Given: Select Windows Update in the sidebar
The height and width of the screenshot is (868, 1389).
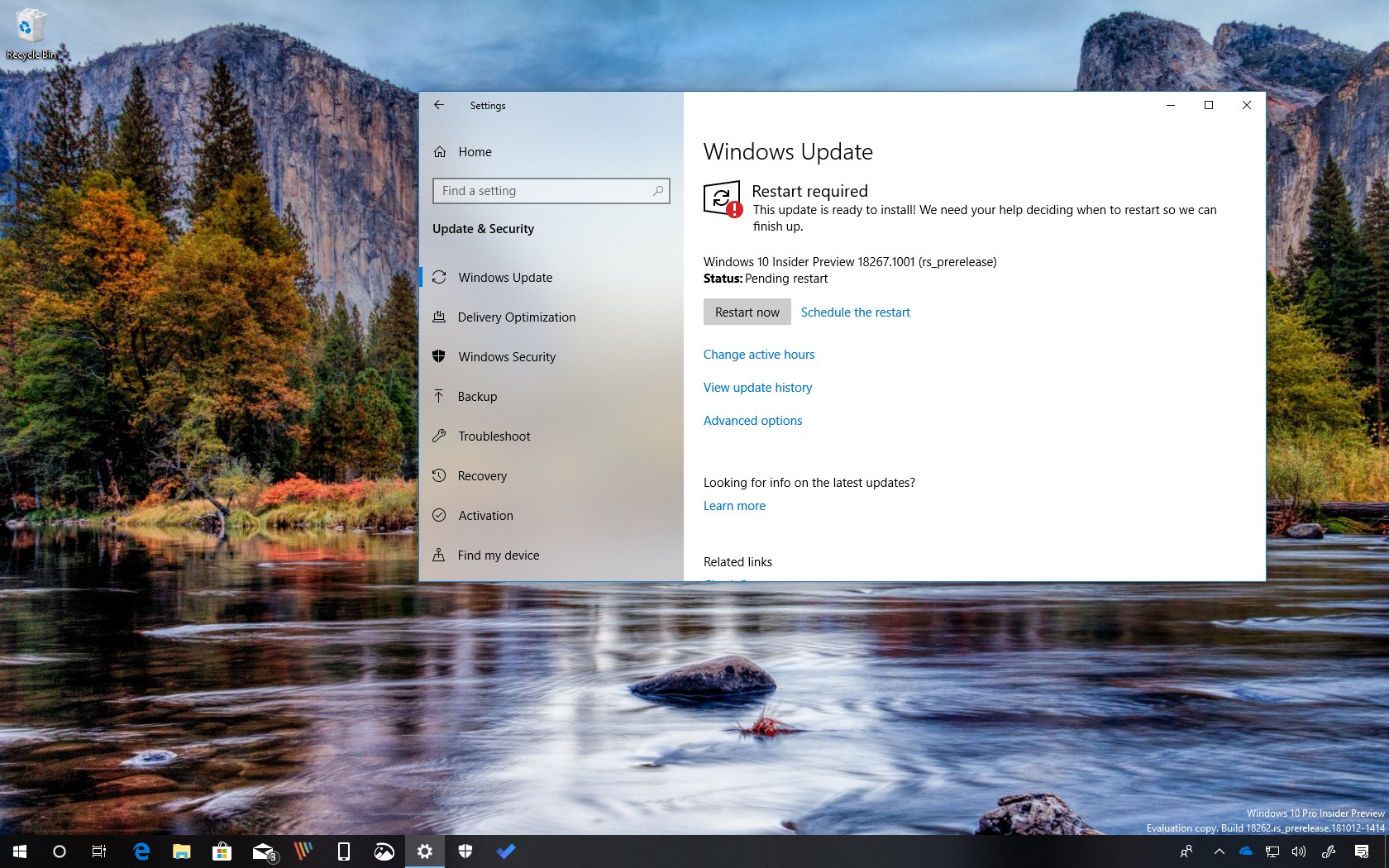Looking at the screenshot, I should click(505, 277).
